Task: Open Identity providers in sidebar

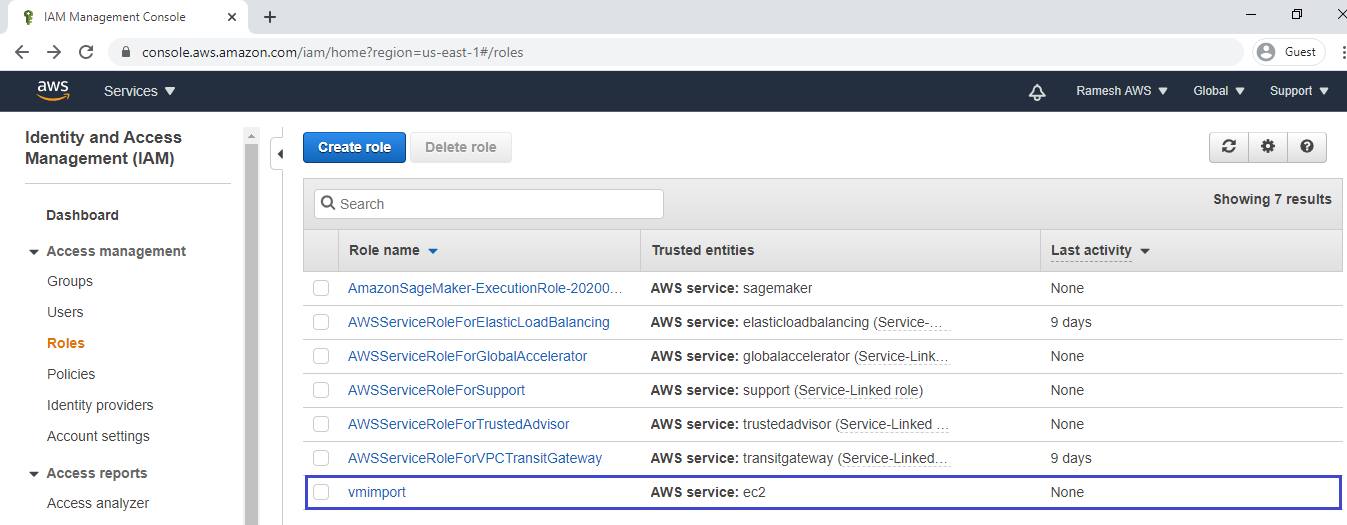Action: click(x=100, y=405)
